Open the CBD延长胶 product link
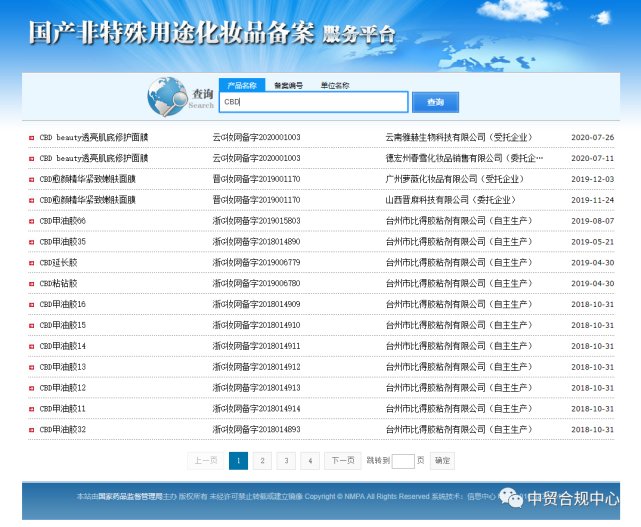The image size is (641, 527). click(x=58, y=262)
